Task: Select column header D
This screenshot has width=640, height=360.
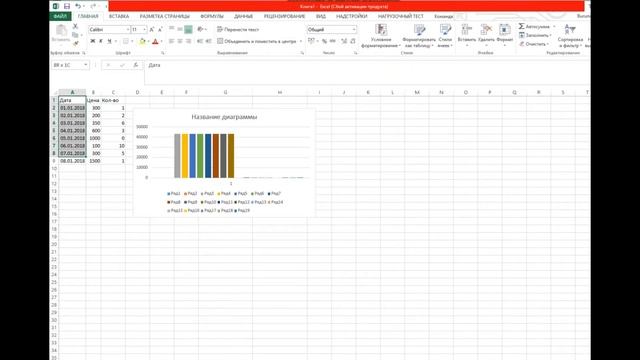Action: coord(137,92)
